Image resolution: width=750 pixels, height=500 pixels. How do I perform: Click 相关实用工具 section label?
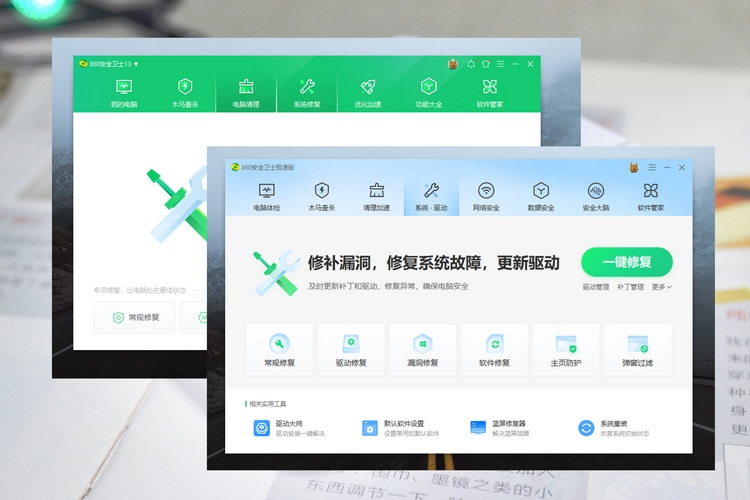266,404
